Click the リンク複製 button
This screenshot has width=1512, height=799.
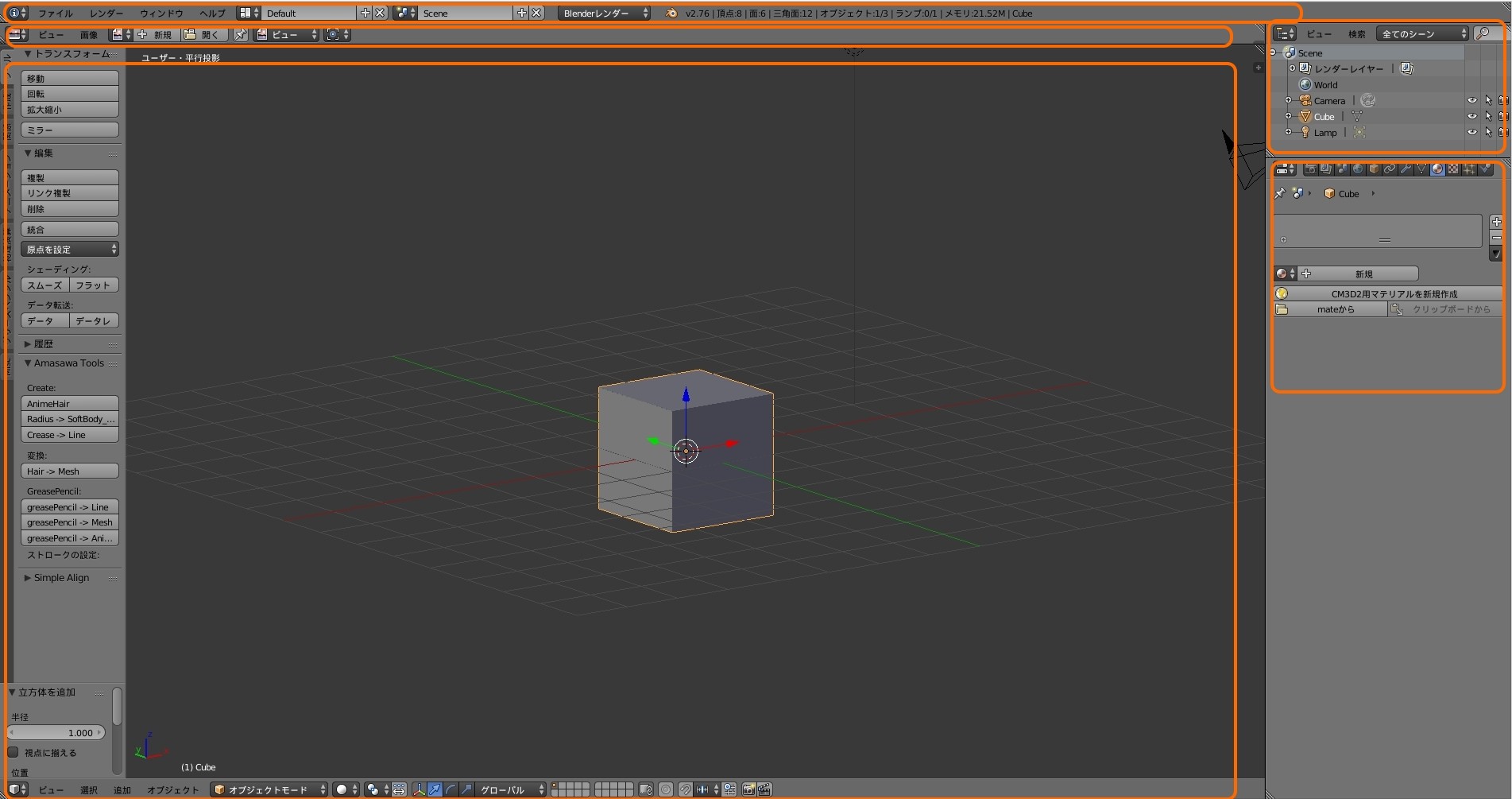point(70,193)
